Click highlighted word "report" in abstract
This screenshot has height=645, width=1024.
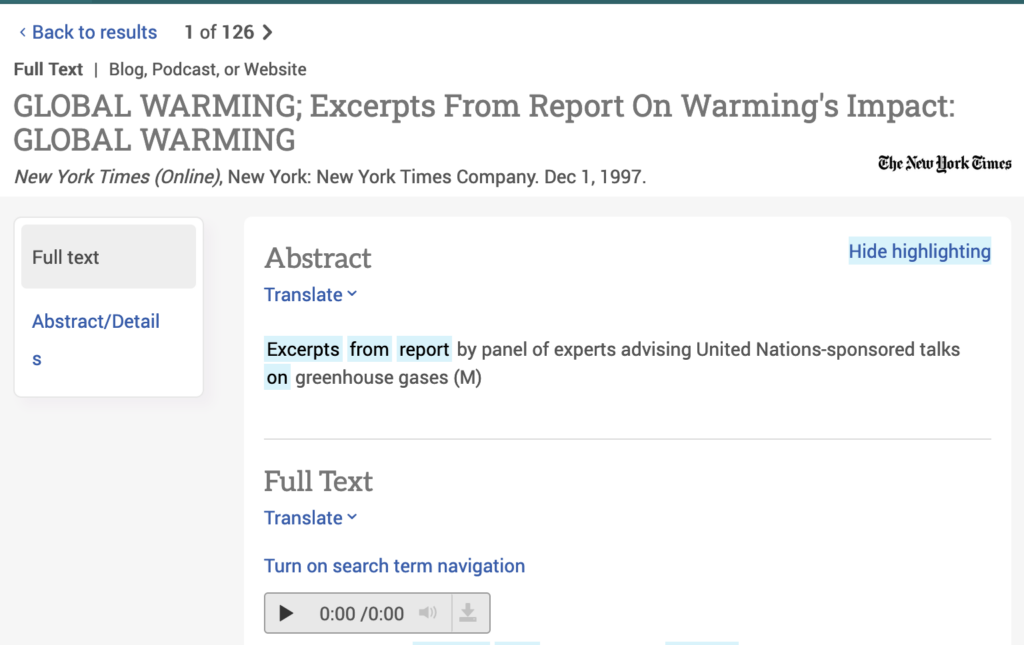click(x=424, y=350)
